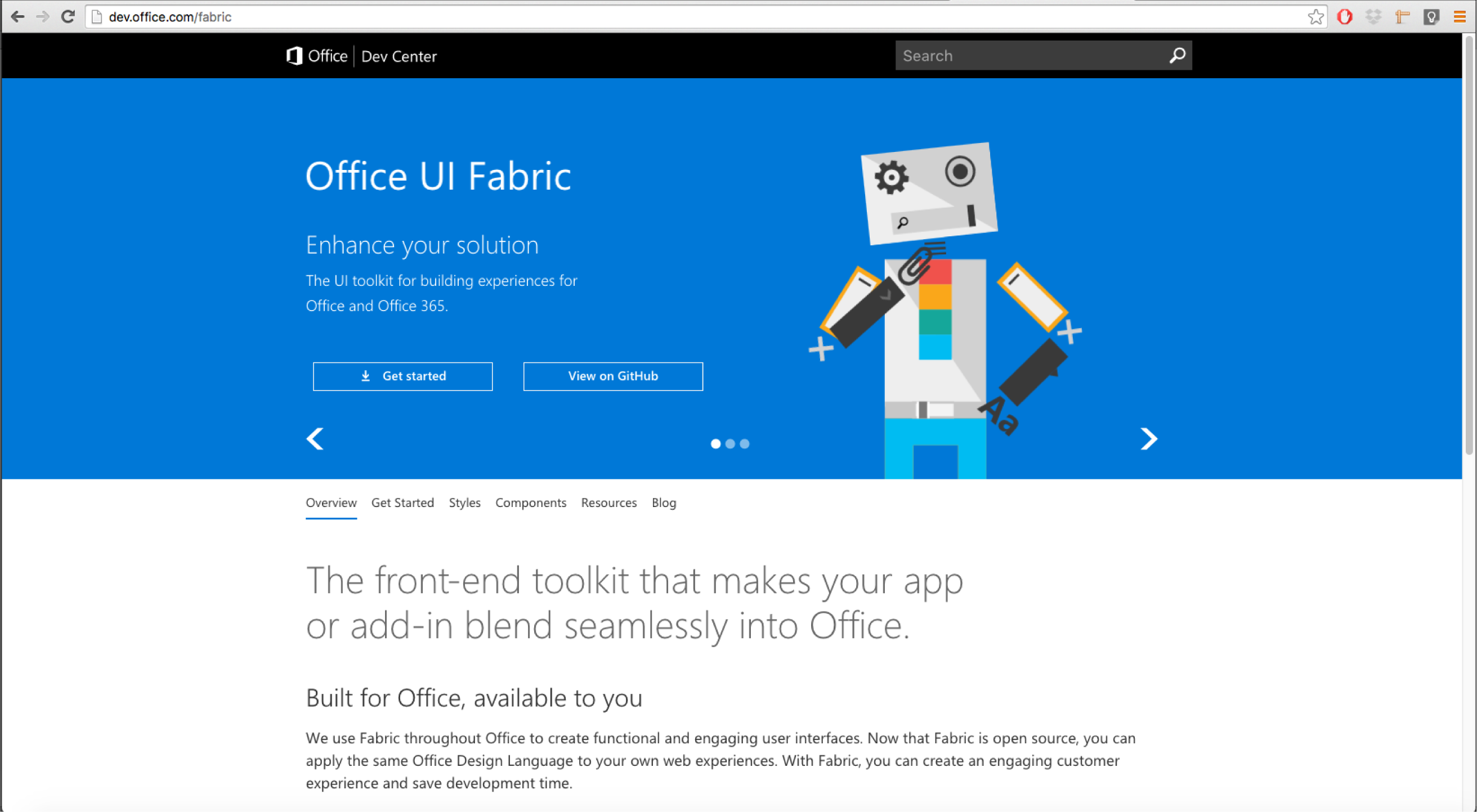Reload the page
This screenshot has width=1477, height=812.
pyautogui.click(x=68, y=17)
